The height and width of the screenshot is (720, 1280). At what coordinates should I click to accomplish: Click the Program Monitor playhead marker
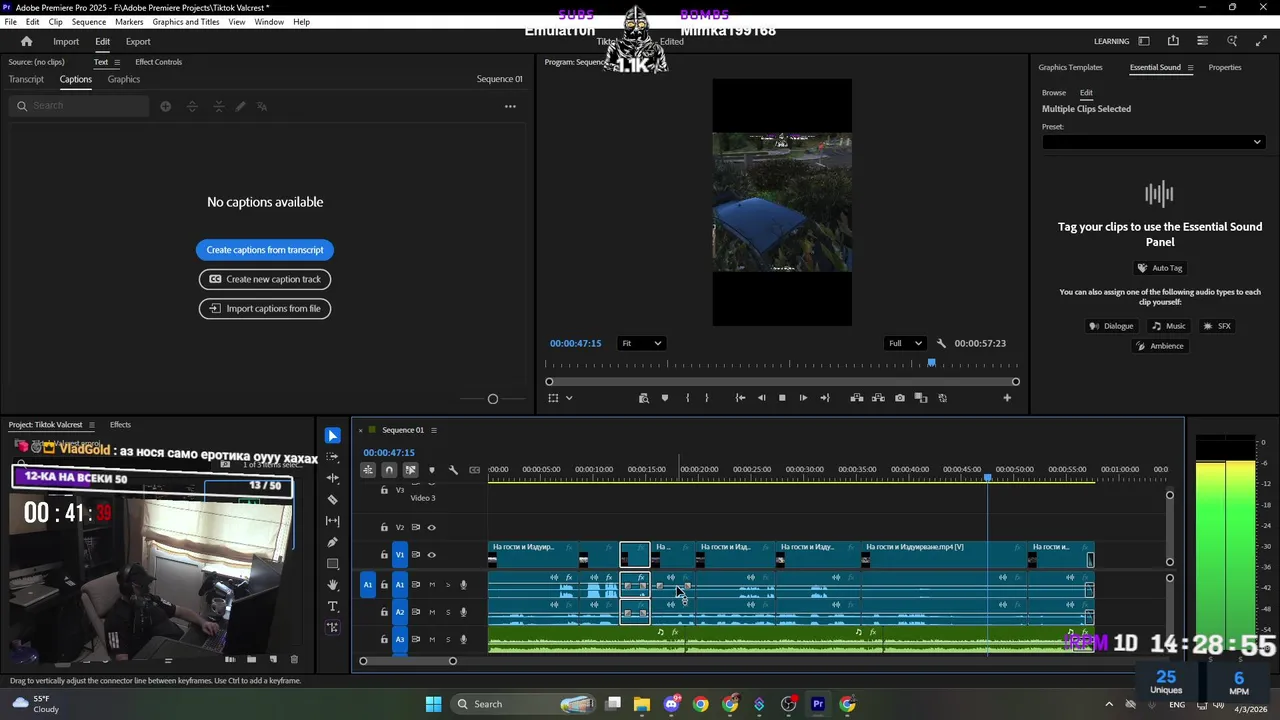[931, 363]
